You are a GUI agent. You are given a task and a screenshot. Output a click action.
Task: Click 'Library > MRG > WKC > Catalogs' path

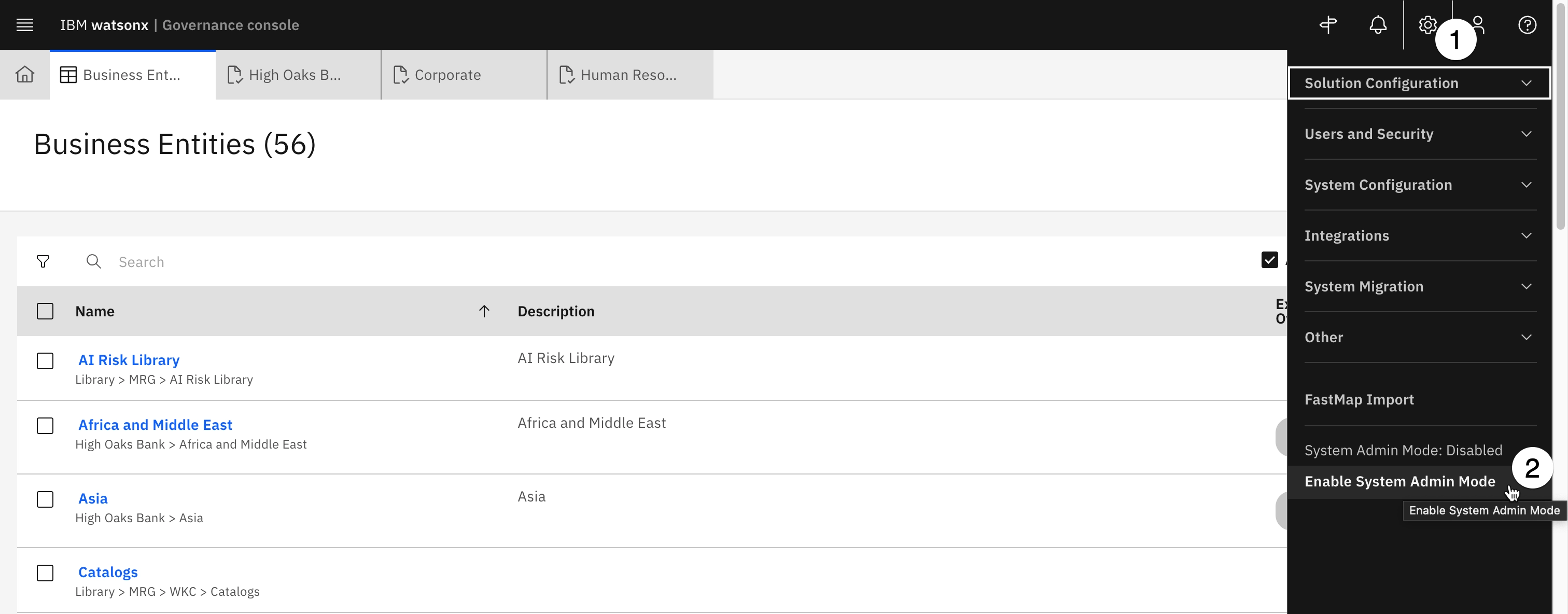[x=167, y=592]
